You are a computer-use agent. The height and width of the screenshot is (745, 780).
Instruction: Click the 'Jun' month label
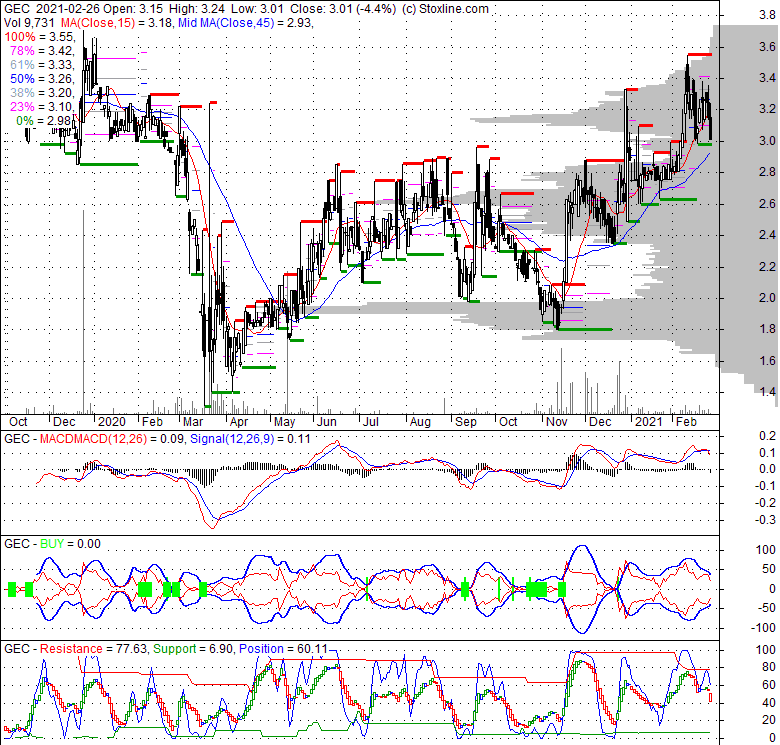click(x=327, y=422)
